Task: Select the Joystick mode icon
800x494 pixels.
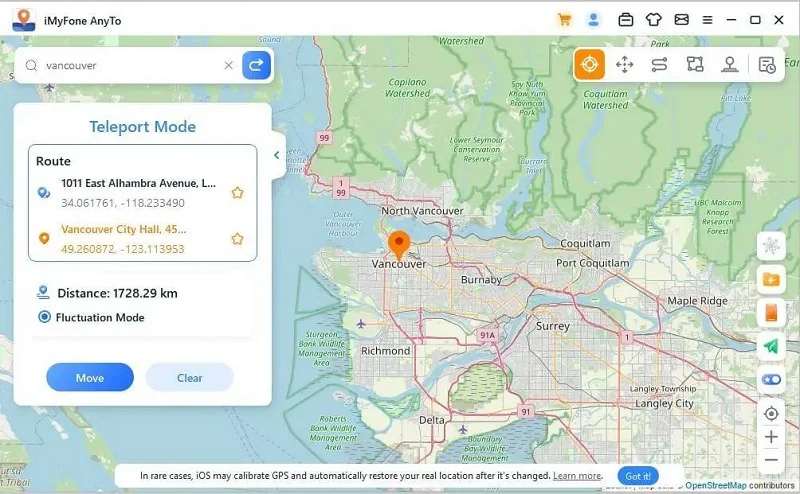Action: [x=730, y=64]
